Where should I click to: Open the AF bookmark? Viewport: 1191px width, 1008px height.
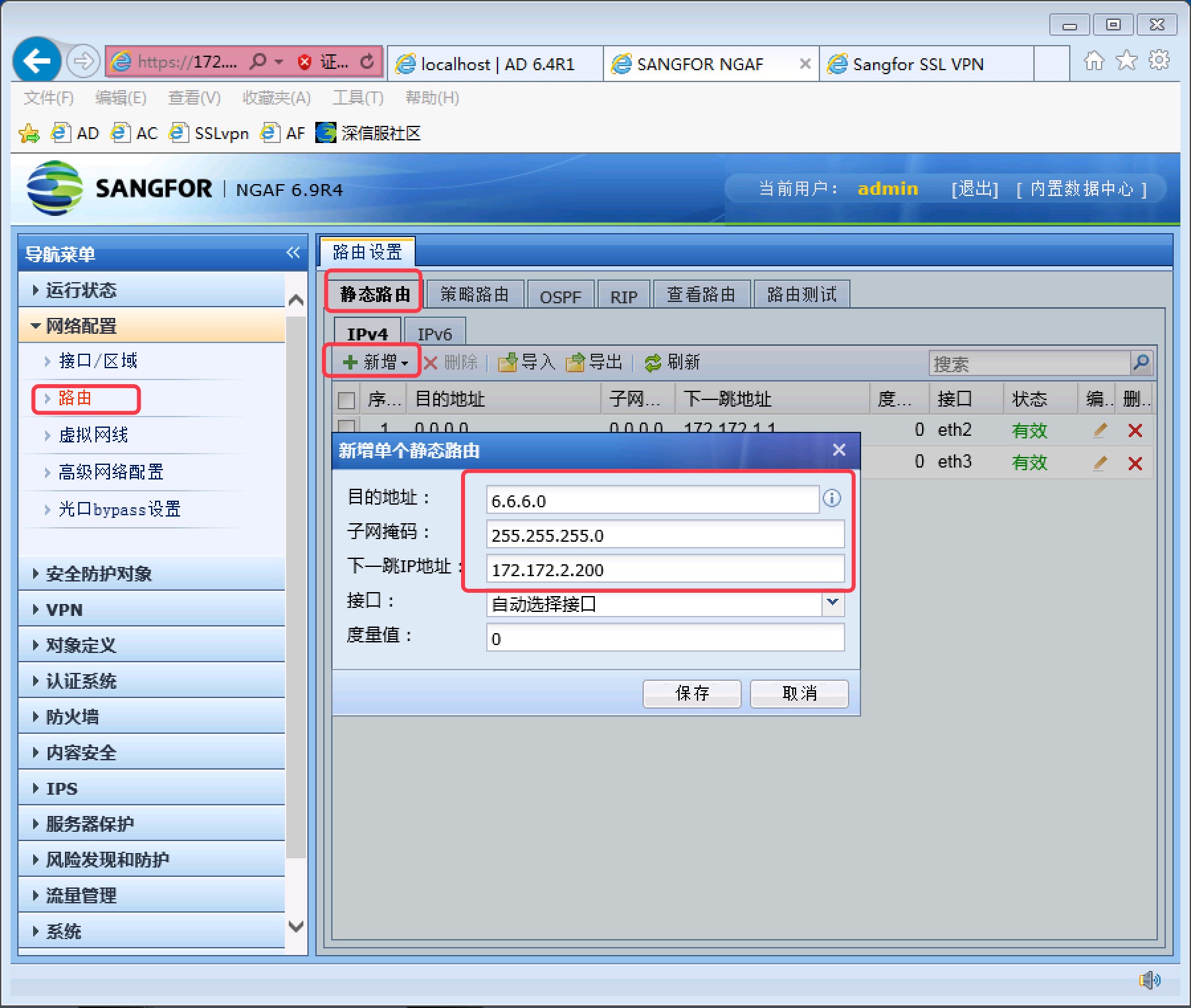coord(283,133)
